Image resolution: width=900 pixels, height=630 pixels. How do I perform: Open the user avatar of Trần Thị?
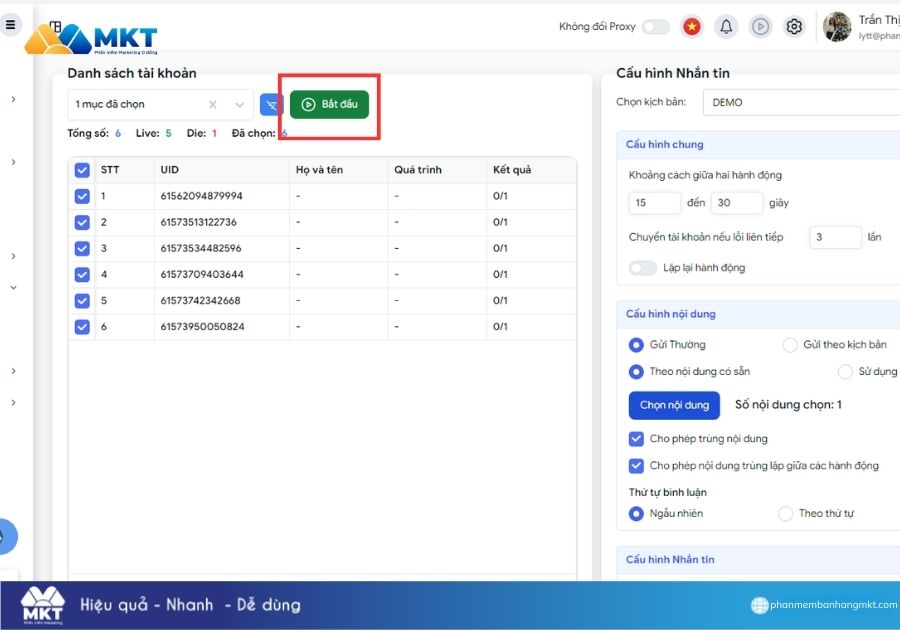[x=838, y=25]
